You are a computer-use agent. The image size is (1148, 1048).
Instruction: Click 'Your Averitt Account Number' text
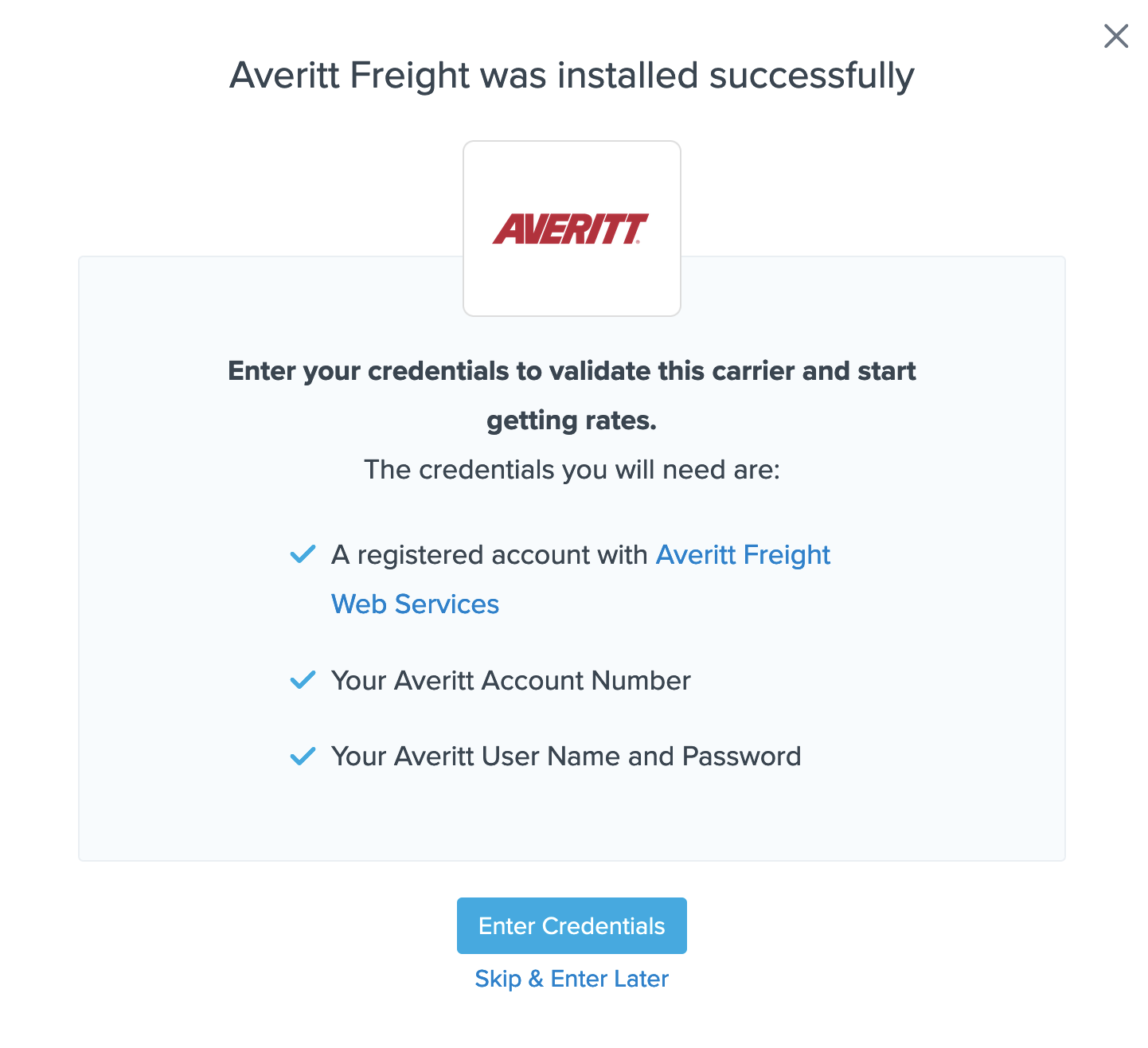[510, 681]
